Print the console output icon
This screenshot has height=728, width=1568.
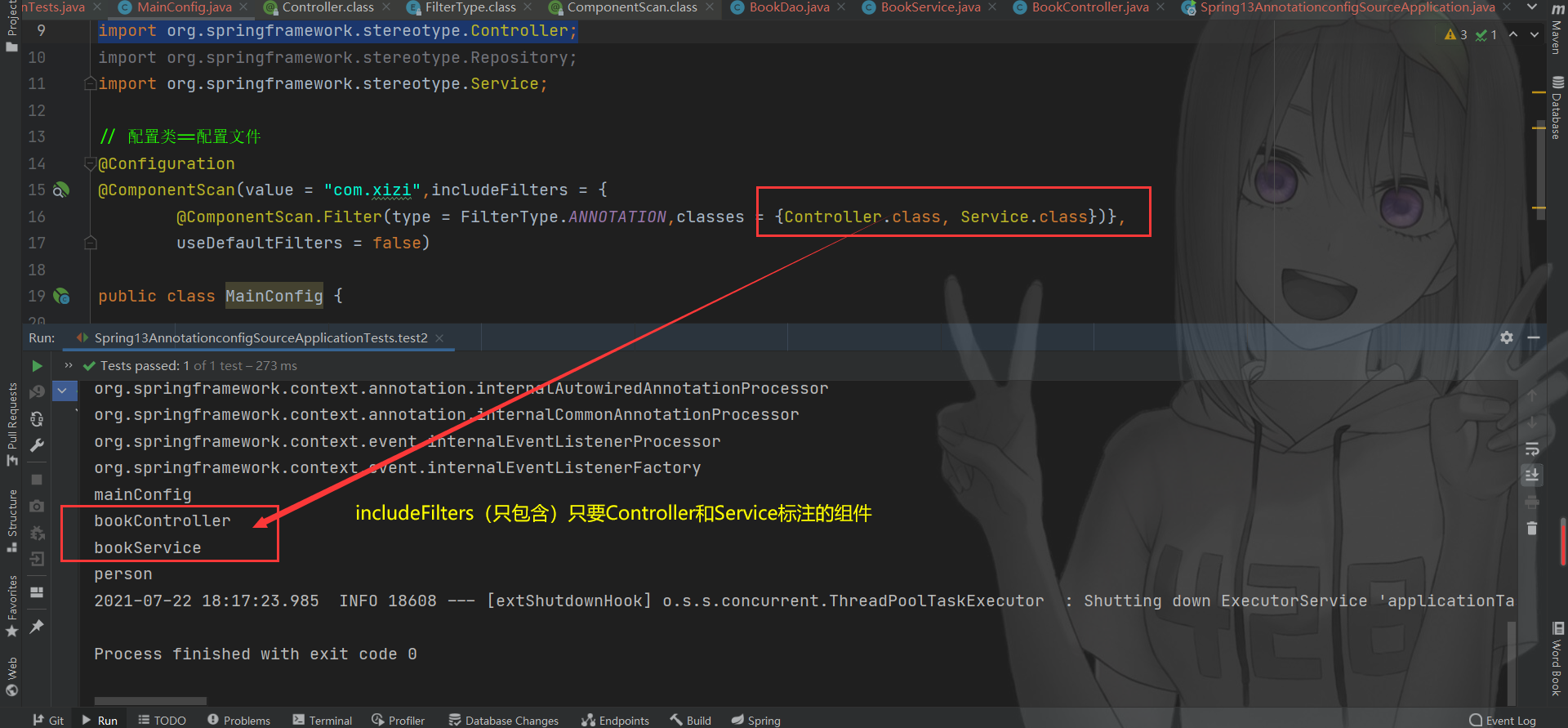click(x=1532, y=502)
